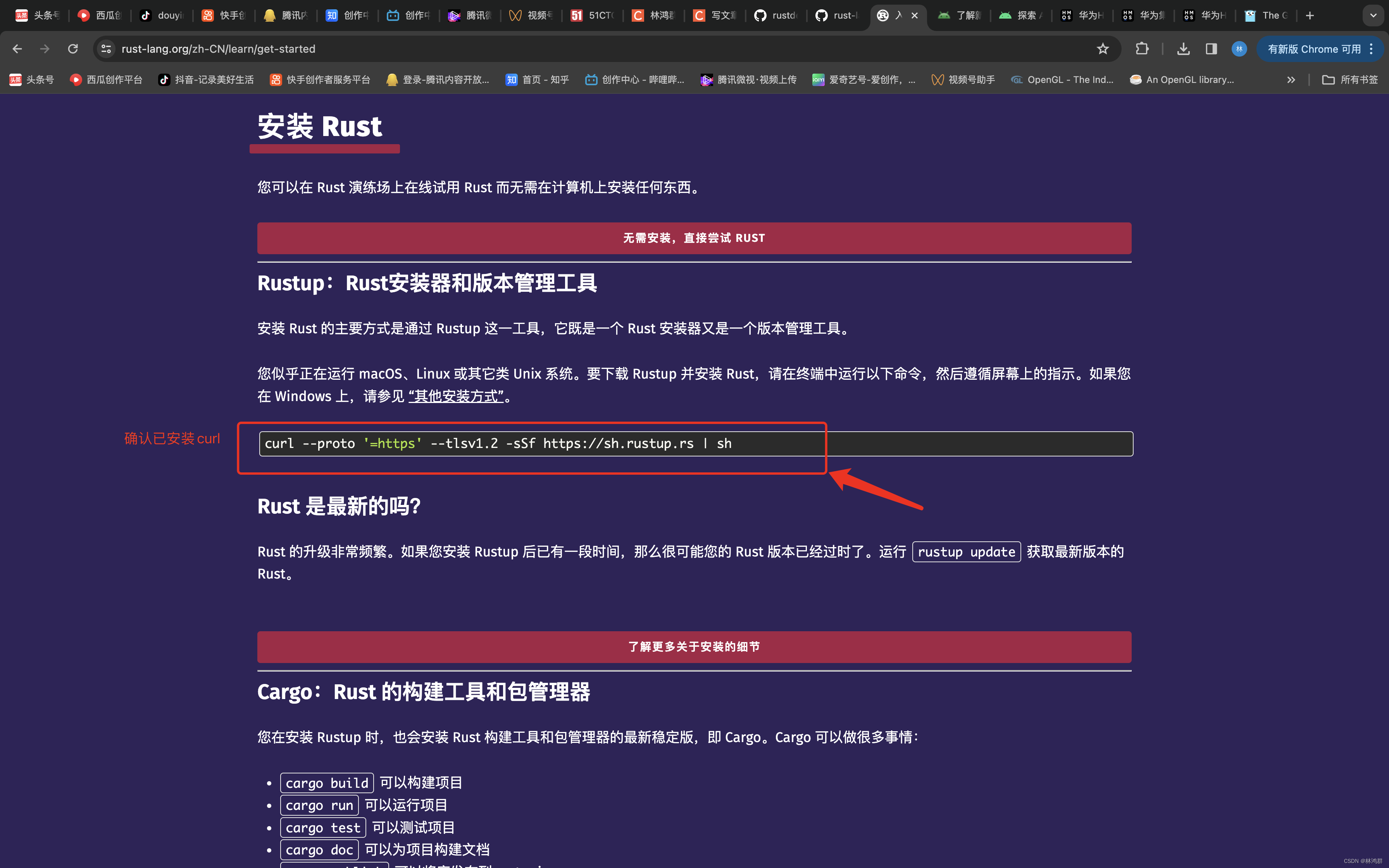Switch to the rustdoc GitHub tab
Viewport: 1389px width, 868px height.
coord(776,15)
